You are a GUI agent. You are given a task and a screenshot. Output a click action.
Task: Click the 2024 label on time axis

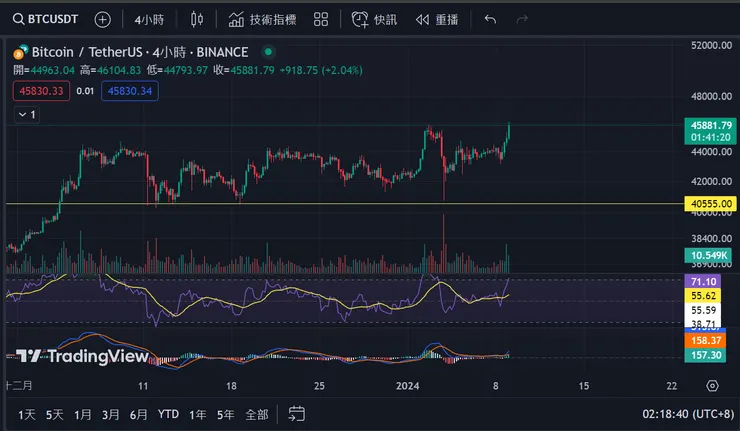(408, 386)
